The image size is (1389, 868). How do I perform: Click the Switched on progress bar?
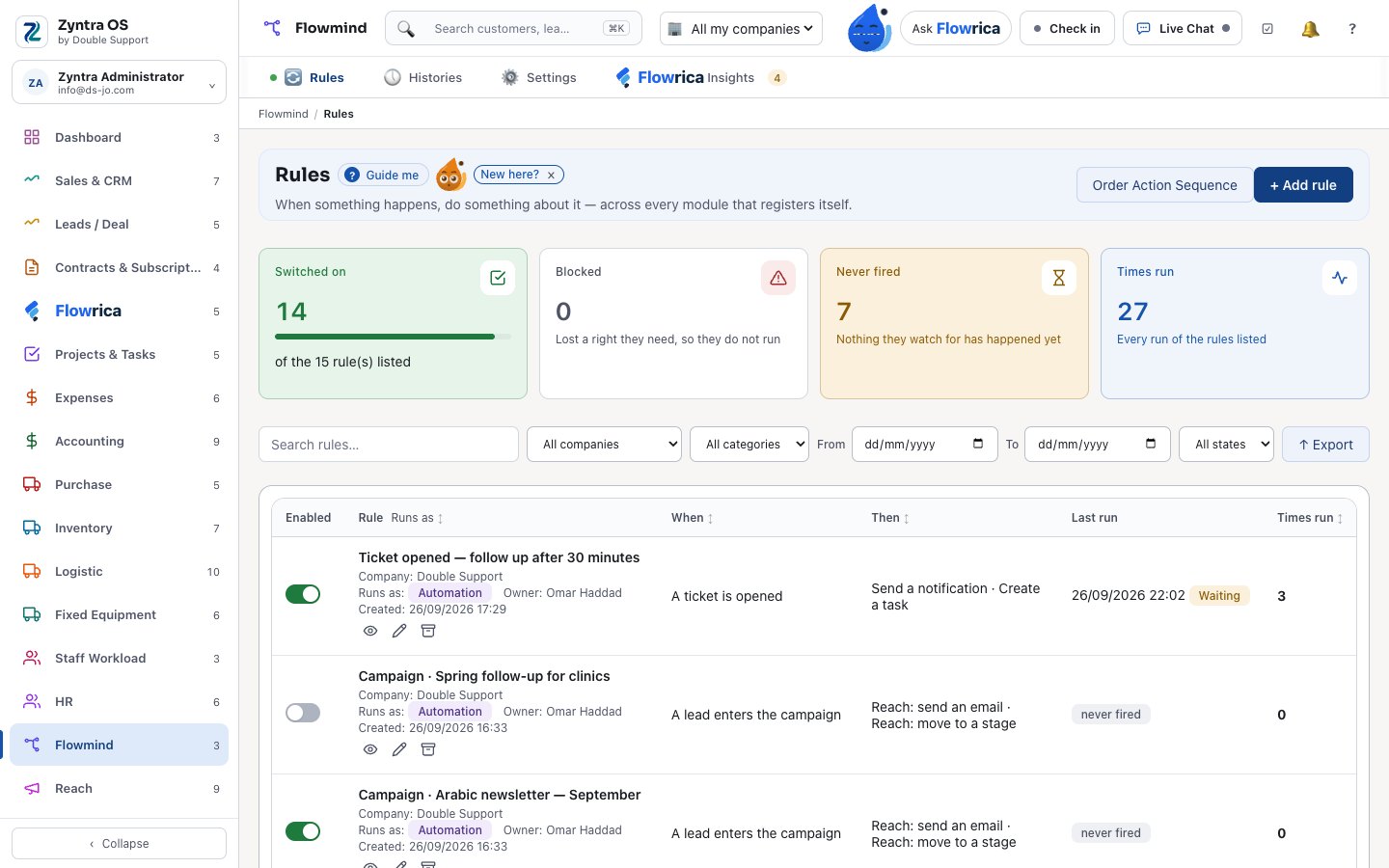393,337
